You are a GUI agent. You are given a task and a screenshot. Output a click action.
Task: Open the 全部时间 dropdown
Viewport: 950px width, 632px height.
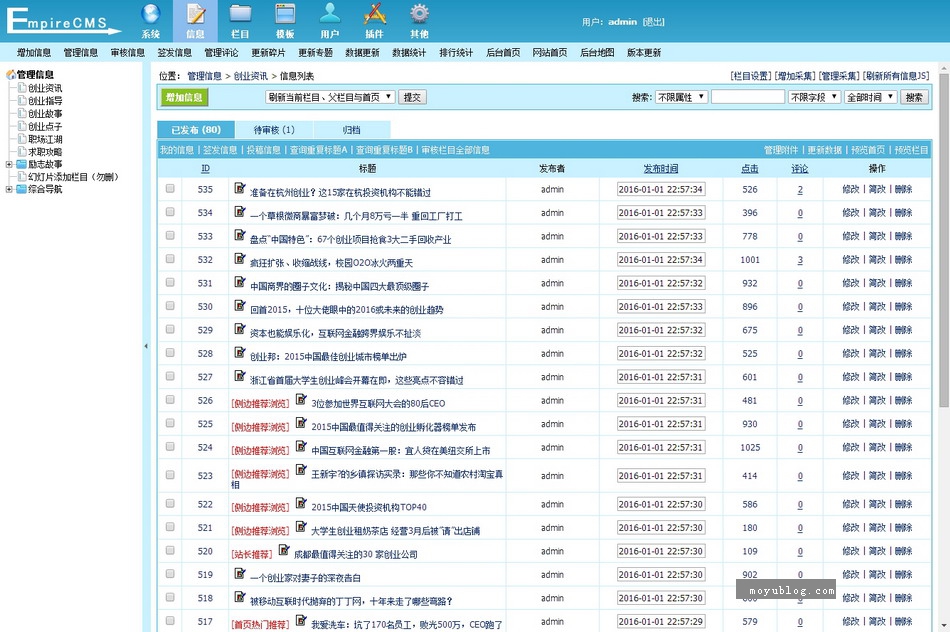point(871,97)
